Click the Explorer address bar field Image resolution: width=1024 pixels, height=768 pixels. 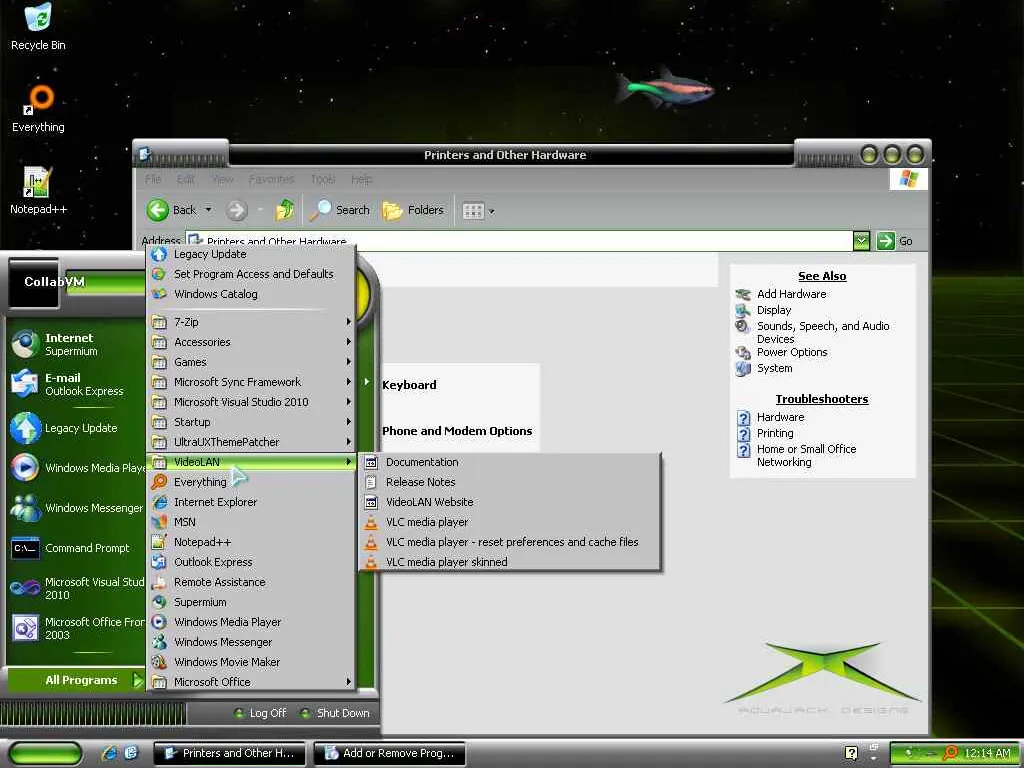coord(519,241)
